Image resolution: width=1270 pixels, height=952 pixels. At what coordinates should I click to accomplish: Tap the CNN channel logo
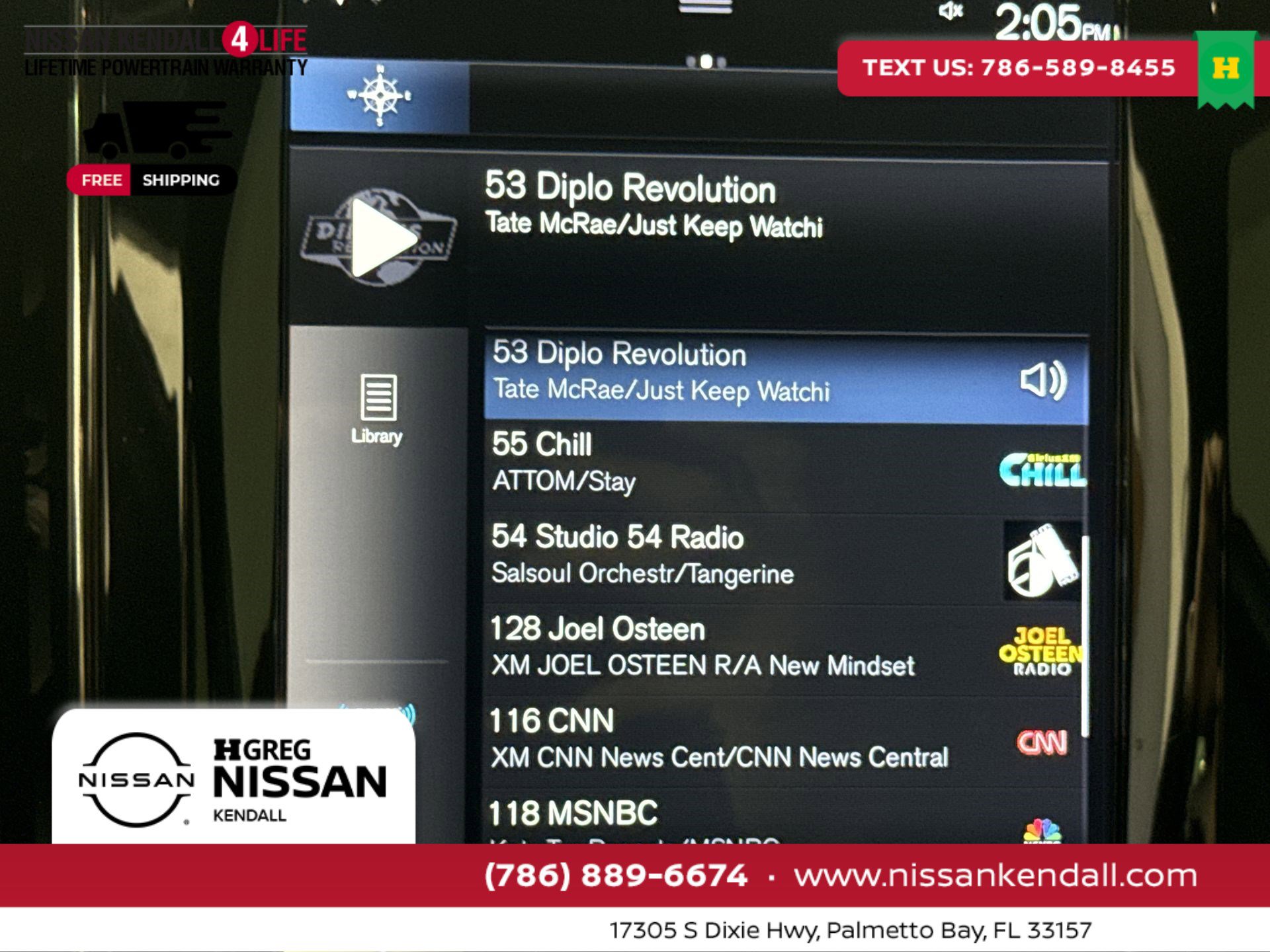click(x=1042, y=742)
